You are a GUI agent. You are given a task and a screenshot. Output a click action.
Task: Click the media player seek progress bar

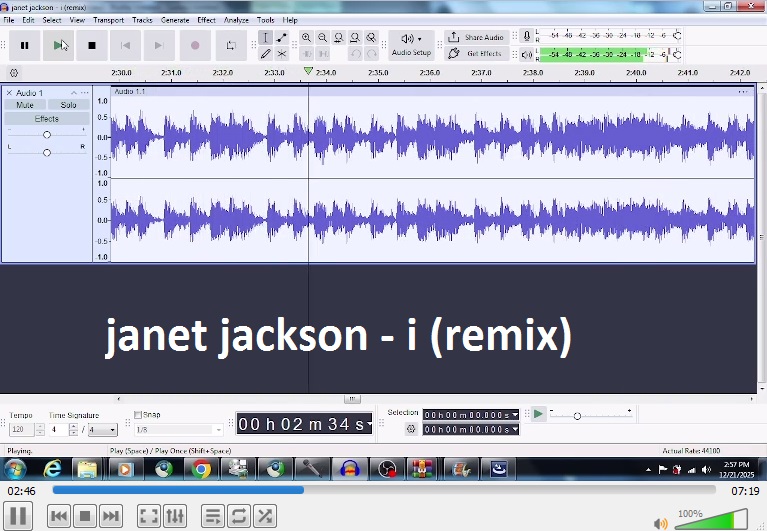coord(384,490)
